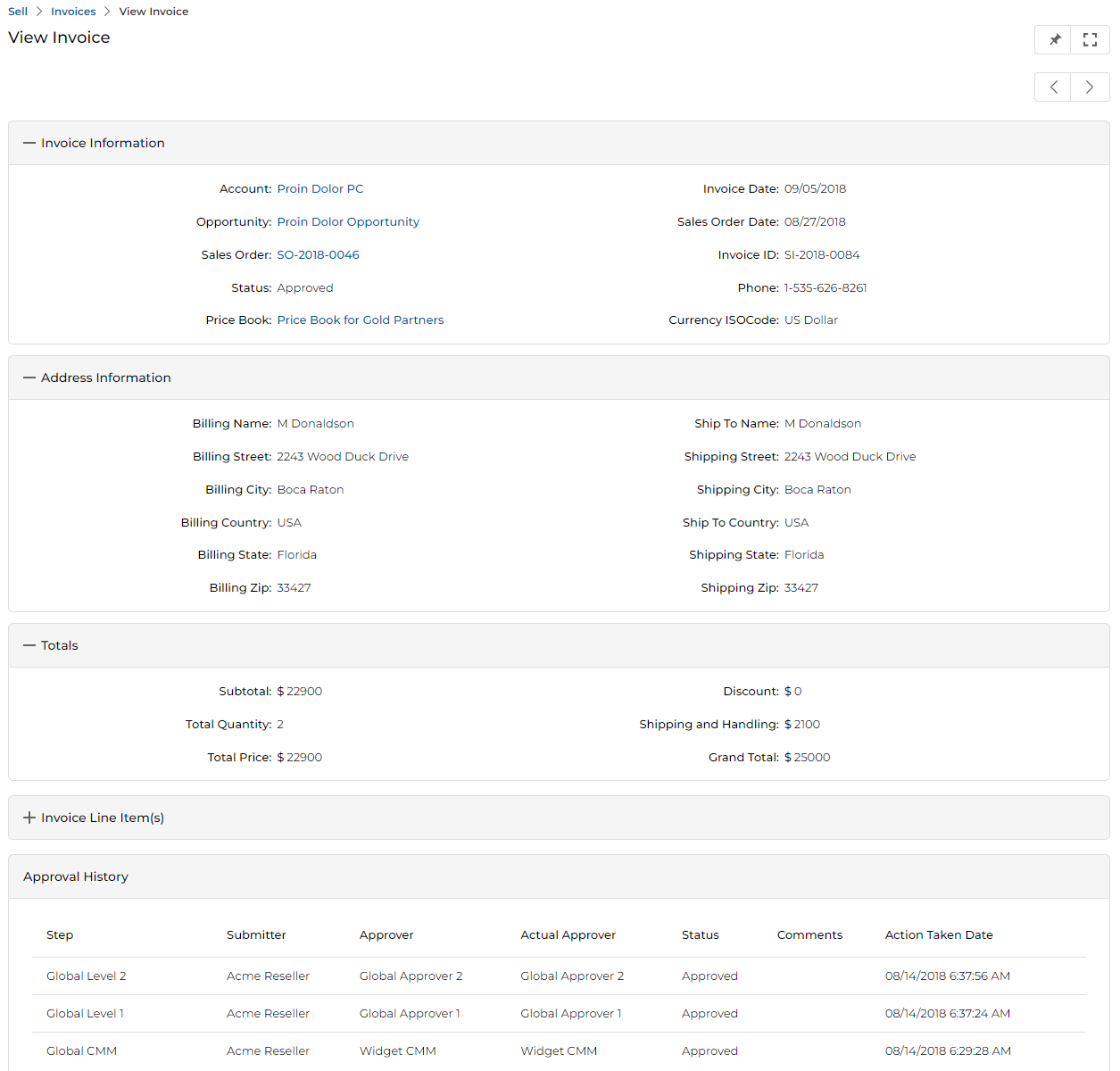This screenshot has width=1120, height=1071.
Task: Select the Invoice Date 09/05/2018 value
Action: 815,188
